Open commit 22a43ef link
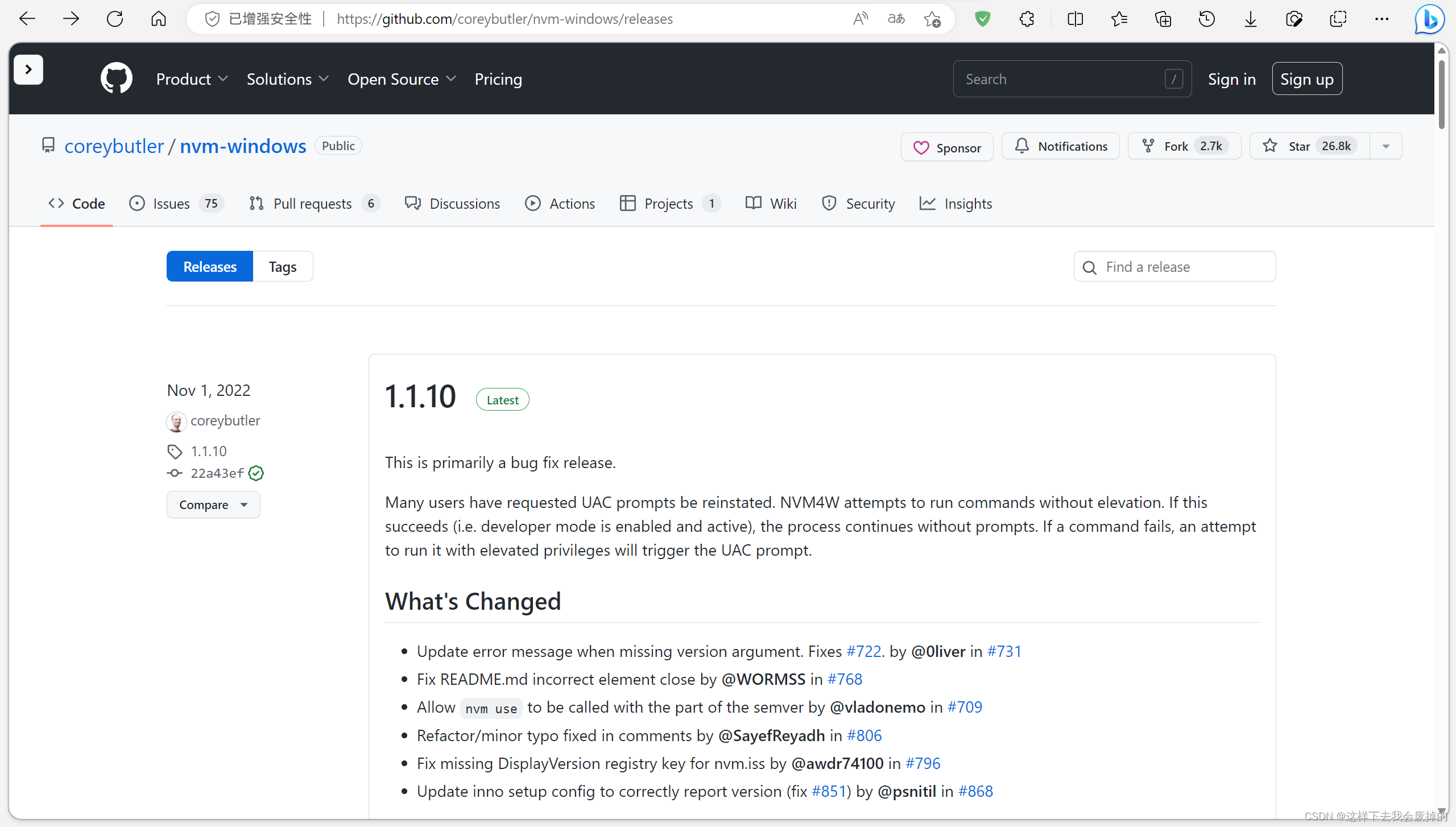This screenshot has height=827, width=1456. (217, 473)
